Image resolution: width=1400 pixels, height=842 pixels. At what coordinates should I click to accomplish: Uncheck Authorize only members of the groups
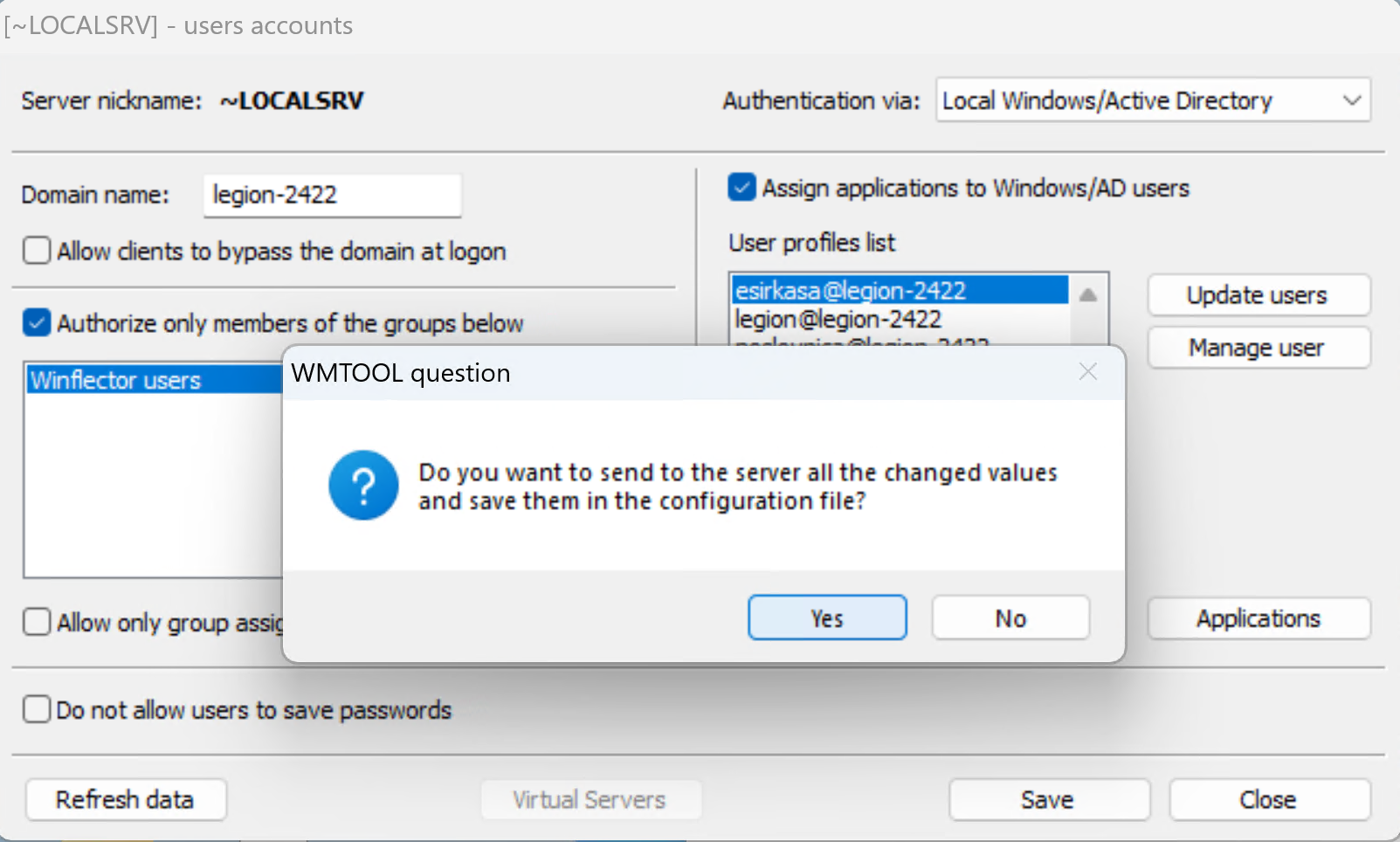pyautogui.click(x=38, y=323)
